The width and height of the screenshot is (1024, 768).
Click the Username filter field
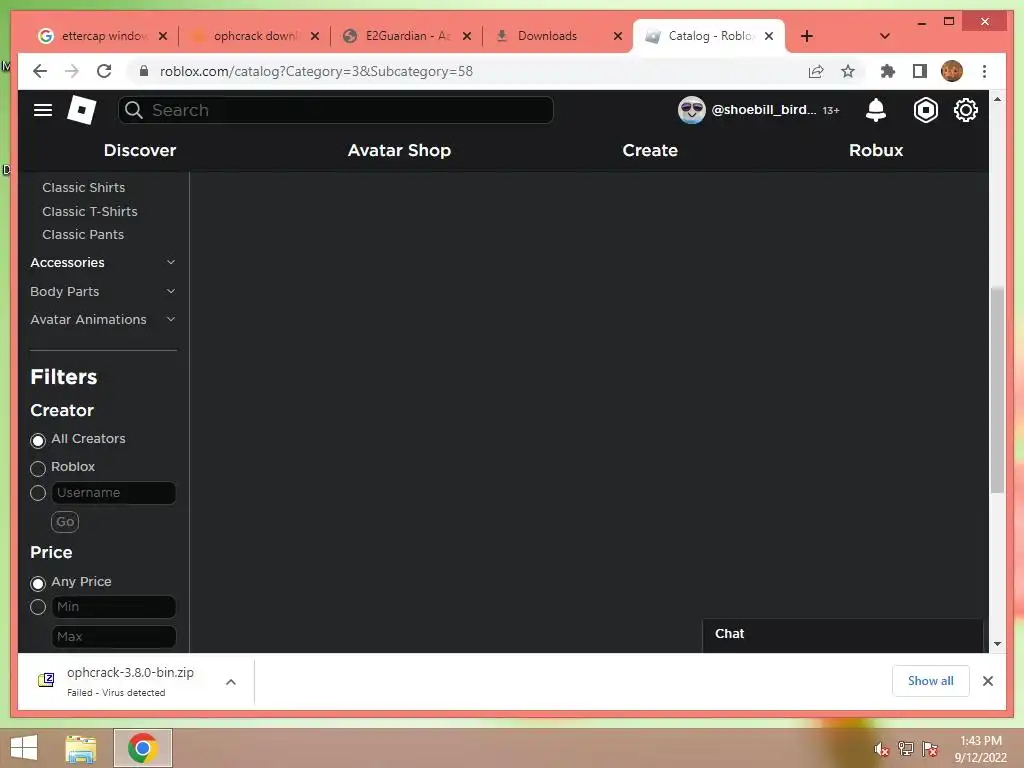114,493
